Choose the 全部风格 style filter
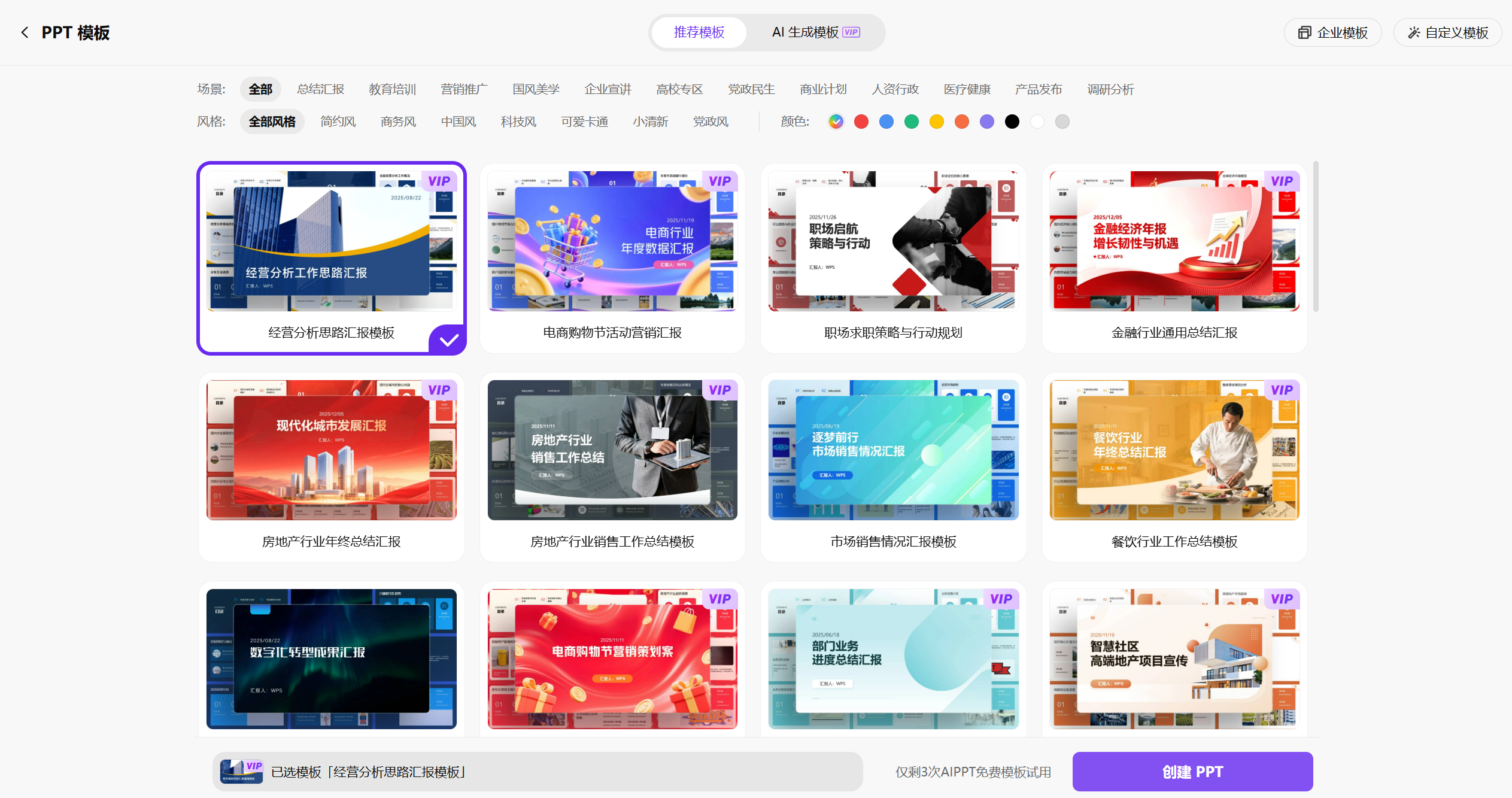This screenshot has width=1512, height=798. coord(272,122)
